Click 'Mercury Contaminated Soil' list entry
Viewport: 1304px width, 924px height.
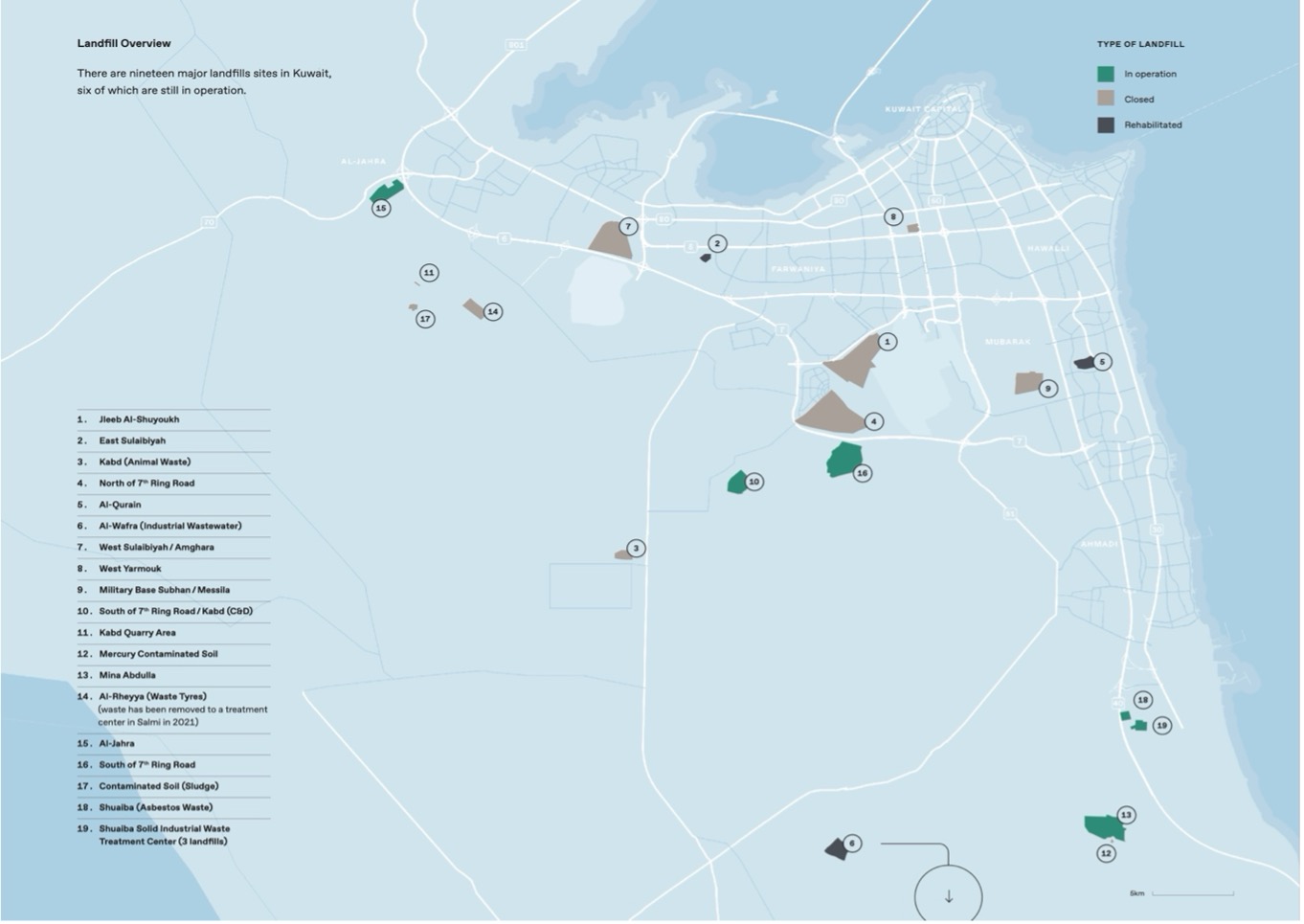coord(158,654)
